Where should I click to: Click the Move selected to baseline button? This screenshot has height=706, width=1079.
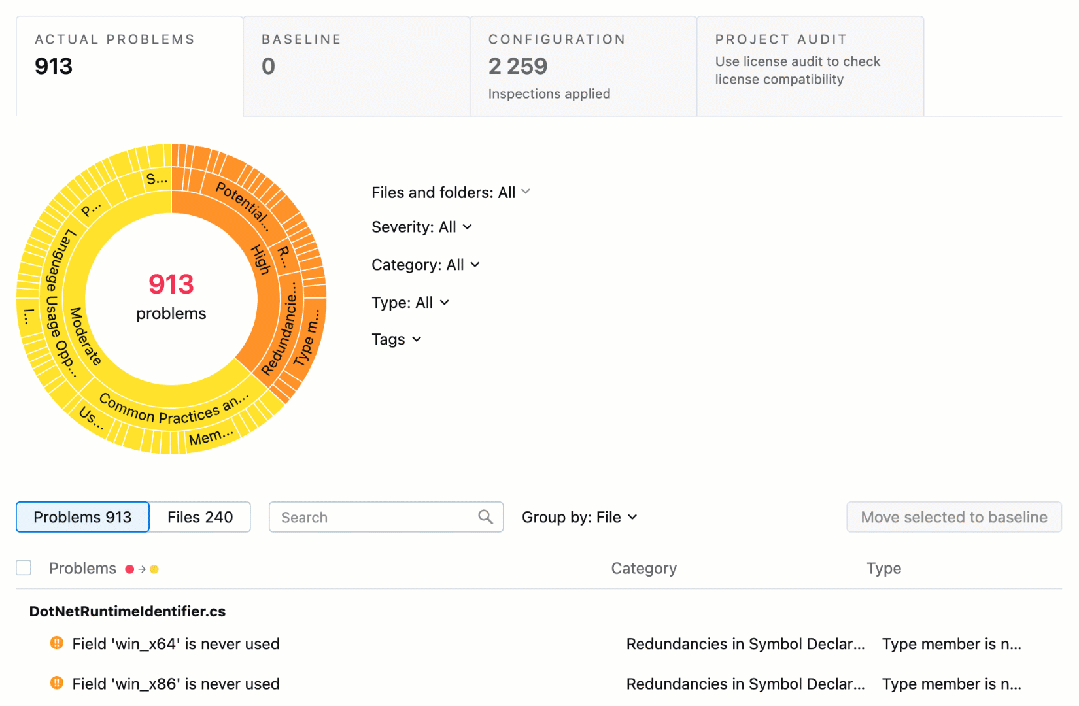click(954, 517)
